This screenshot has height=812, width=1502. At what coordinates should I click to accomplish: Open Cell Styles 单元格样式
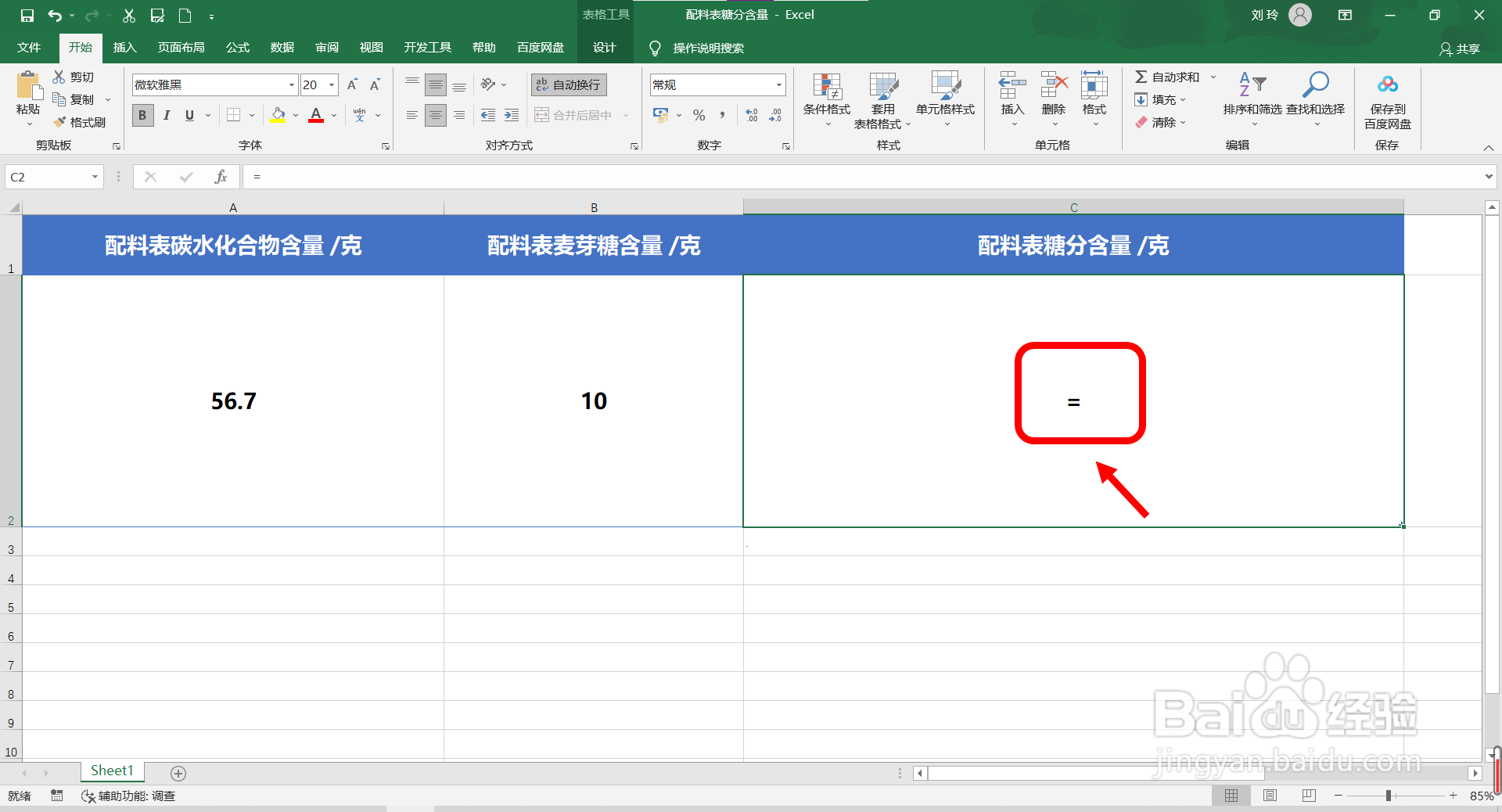(945, 100)
